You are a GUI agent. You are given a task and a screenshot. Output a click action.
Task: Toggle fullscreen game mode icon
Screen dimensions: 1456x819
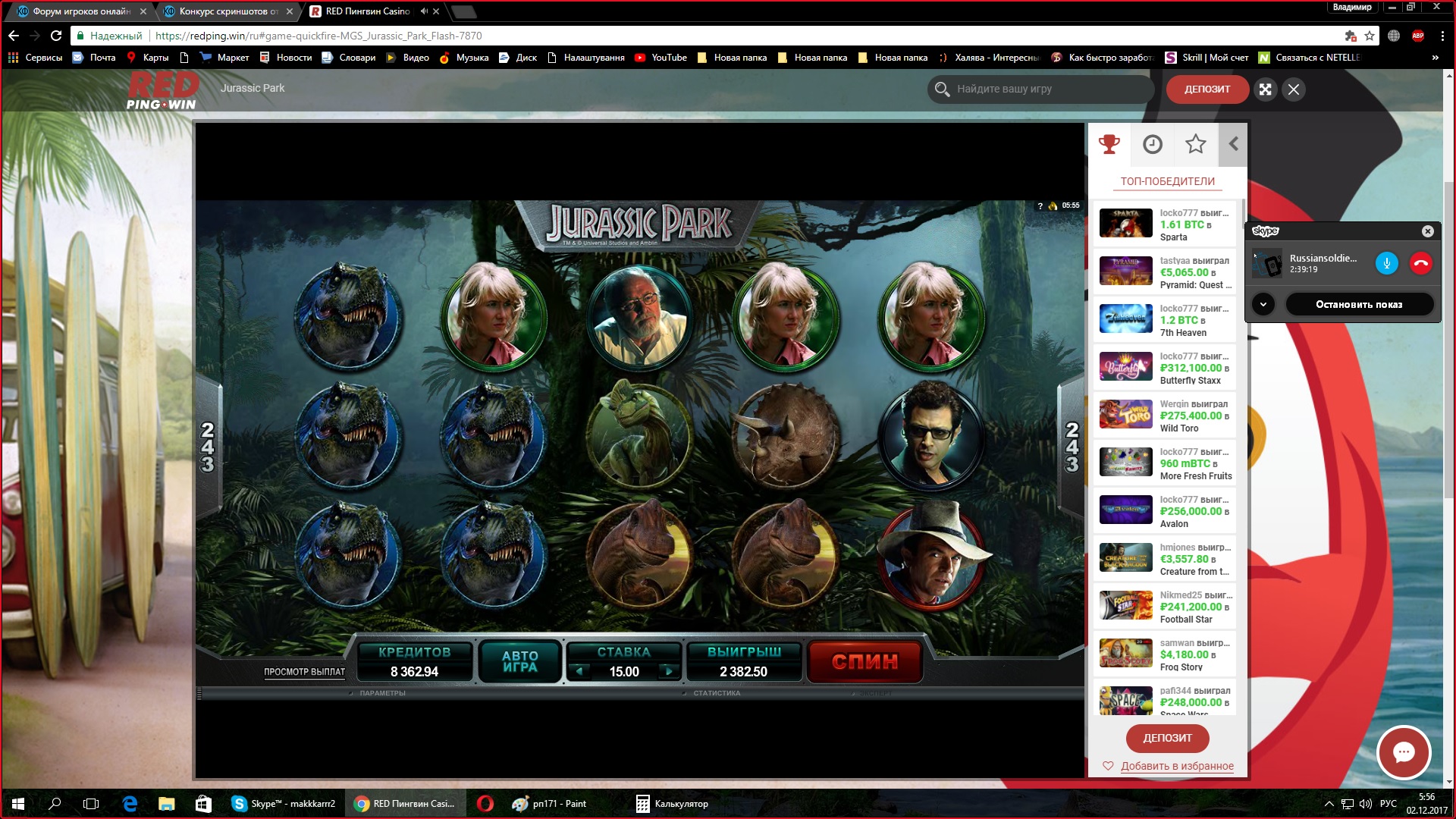(1265, 89)
